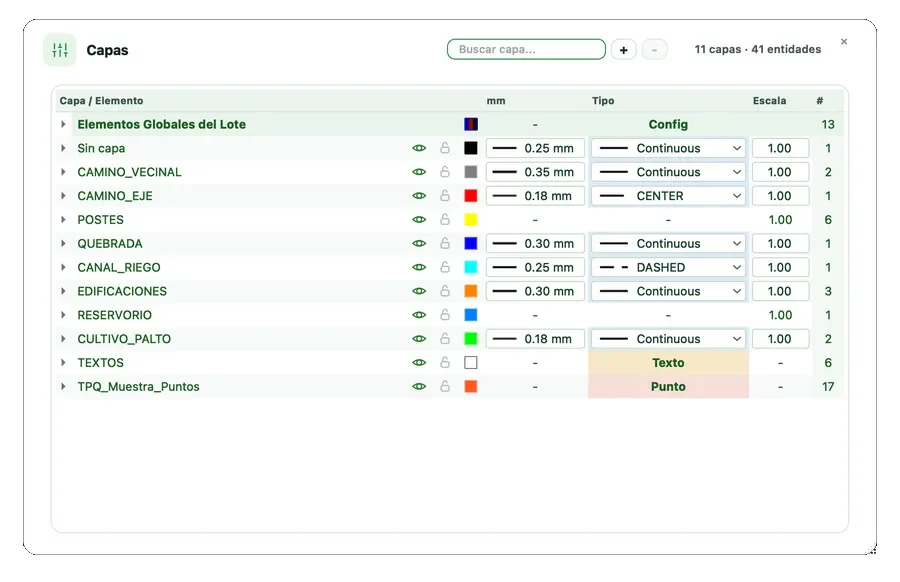Toggle lock on CAMINO_EJE layer
This screenshot has width=900, height=582.
pyautogui.click(x=445, y=196)
